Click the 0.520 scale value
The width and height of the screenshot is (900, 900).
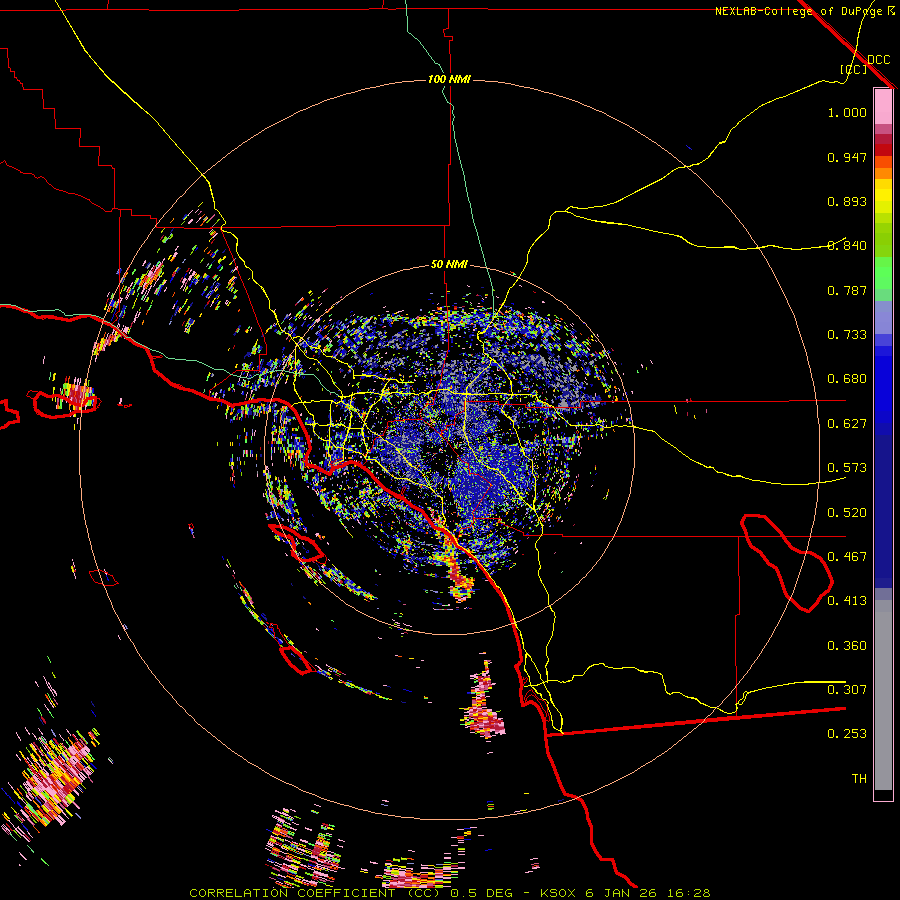pyautogui.click(x=847, y=513)
